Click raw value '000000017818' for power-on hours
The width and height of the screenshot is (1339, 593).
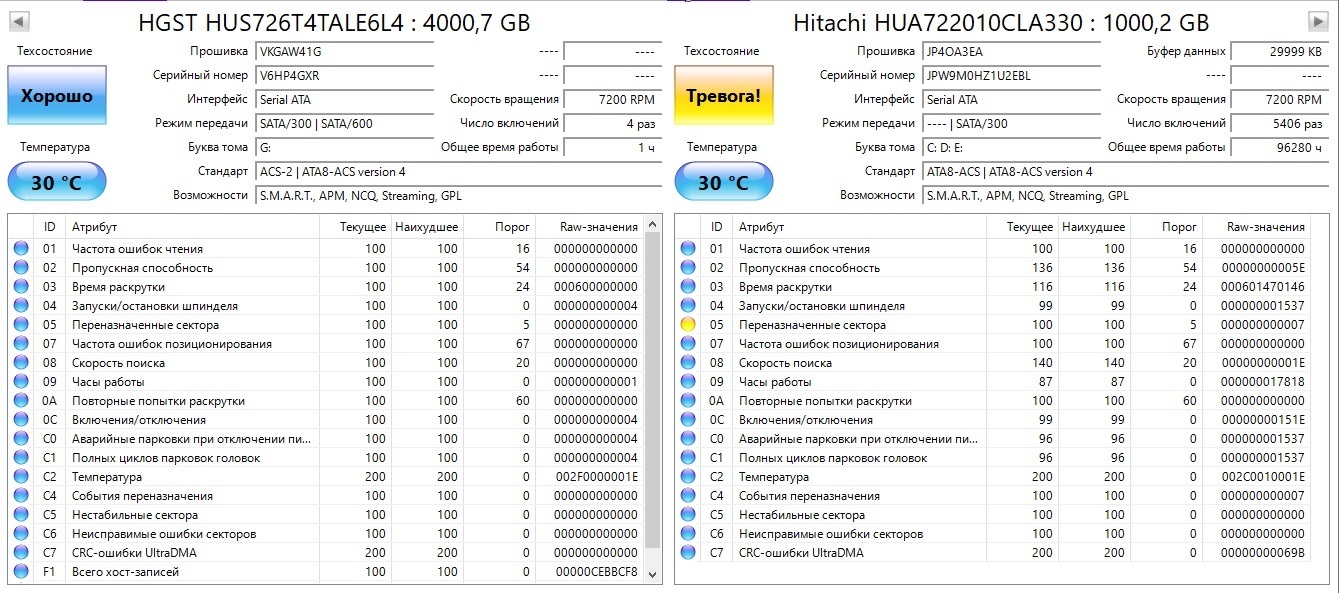(x=1263, y=382)
